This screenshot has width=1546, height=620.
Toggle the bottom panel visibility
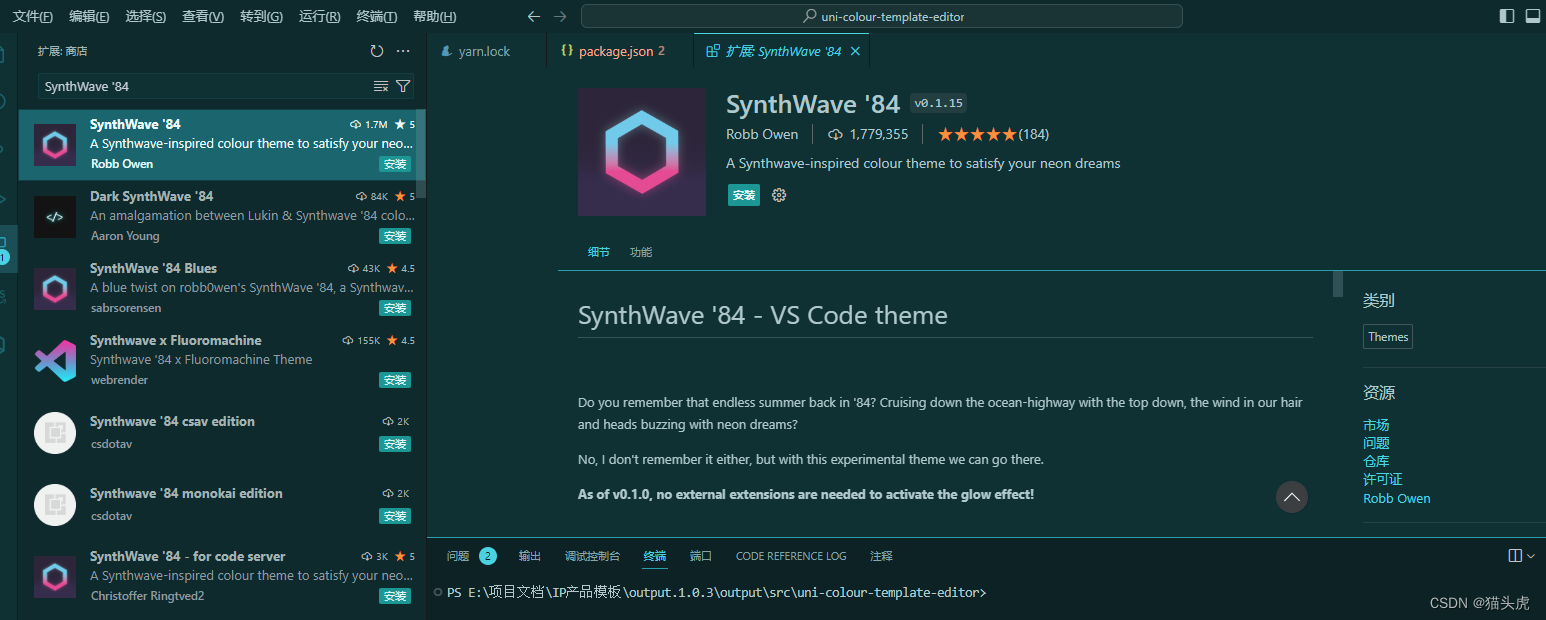1535,15
